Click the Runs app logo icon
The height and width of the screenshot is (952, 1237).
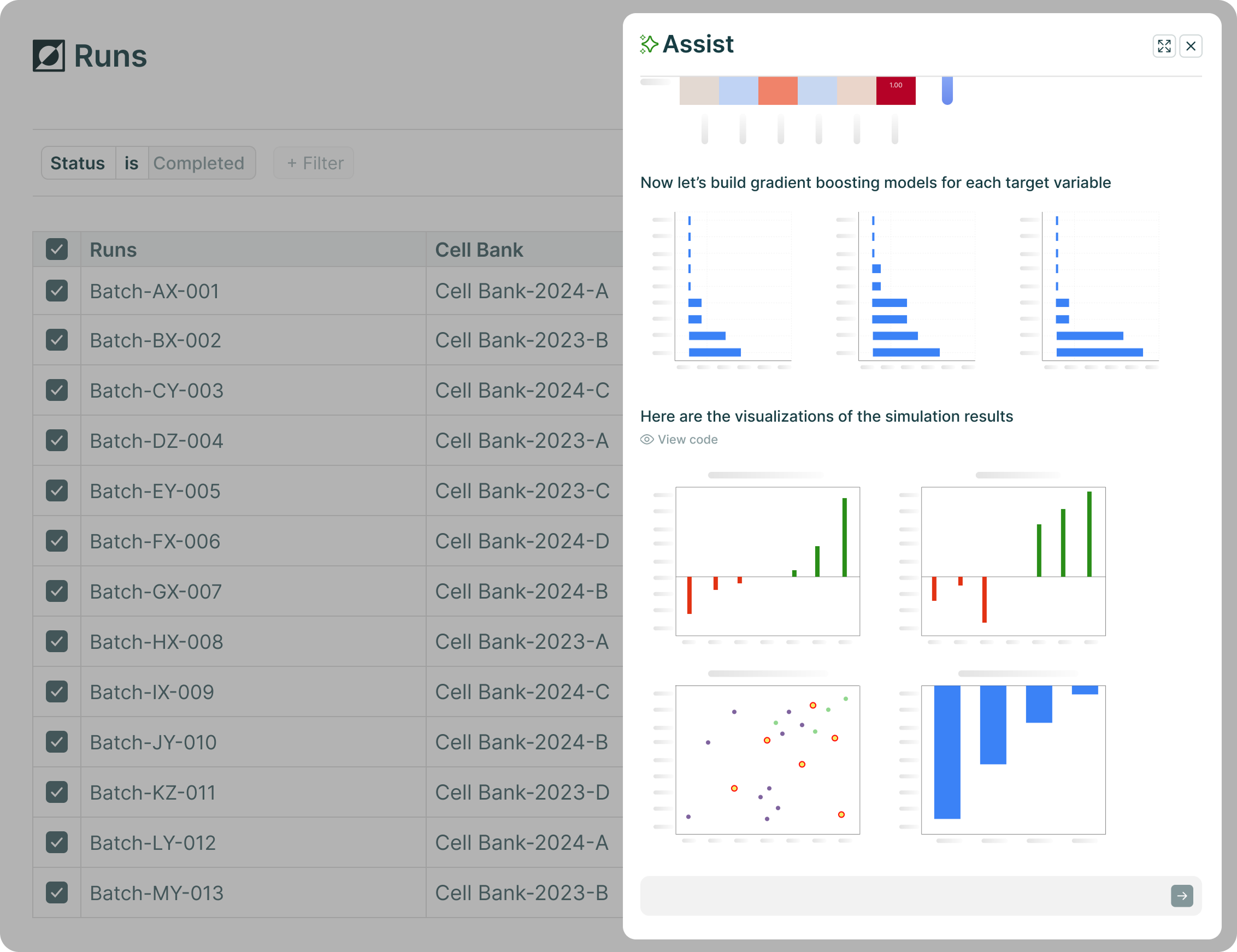49,56
